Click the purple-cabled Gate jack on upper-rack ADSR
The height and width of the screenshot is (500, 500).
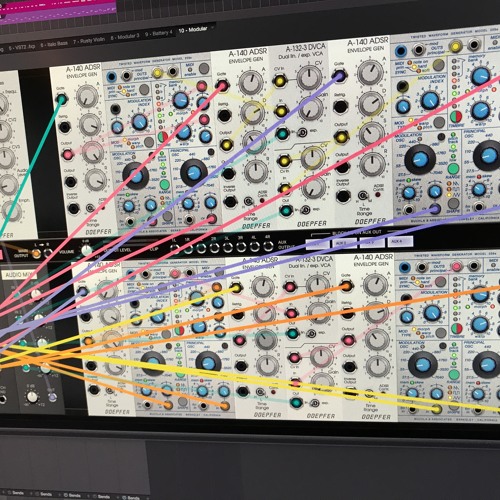click(x=339, y=76)
